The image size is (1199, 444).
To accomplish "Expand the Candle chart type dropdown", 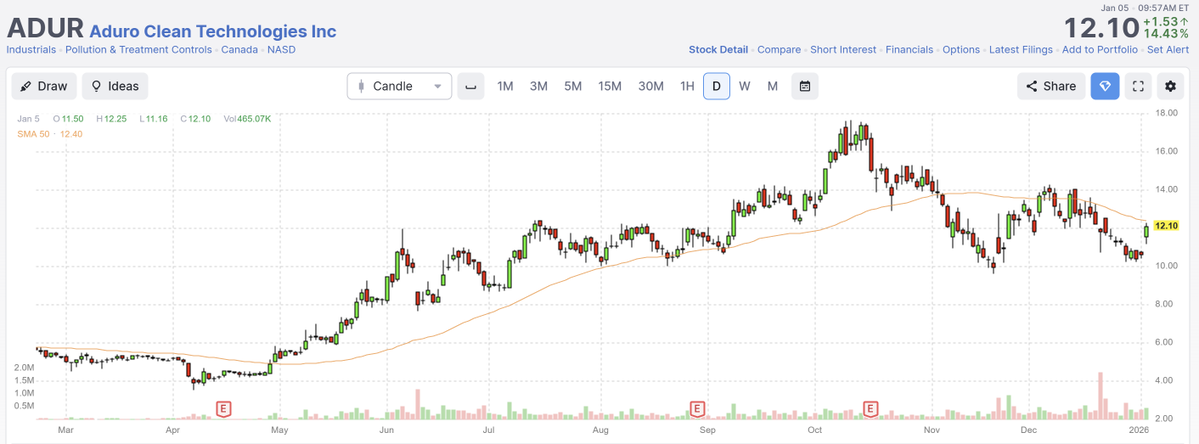I will [x=399, y=86].
